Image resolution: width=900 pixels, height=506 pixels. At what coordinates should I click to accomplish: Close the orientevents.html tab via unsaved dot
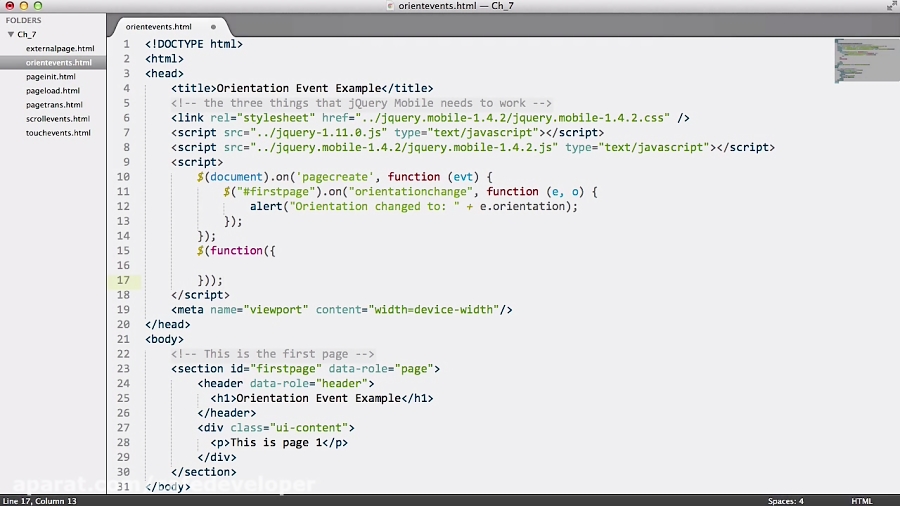pyautogui.click(x=214, y=27)
